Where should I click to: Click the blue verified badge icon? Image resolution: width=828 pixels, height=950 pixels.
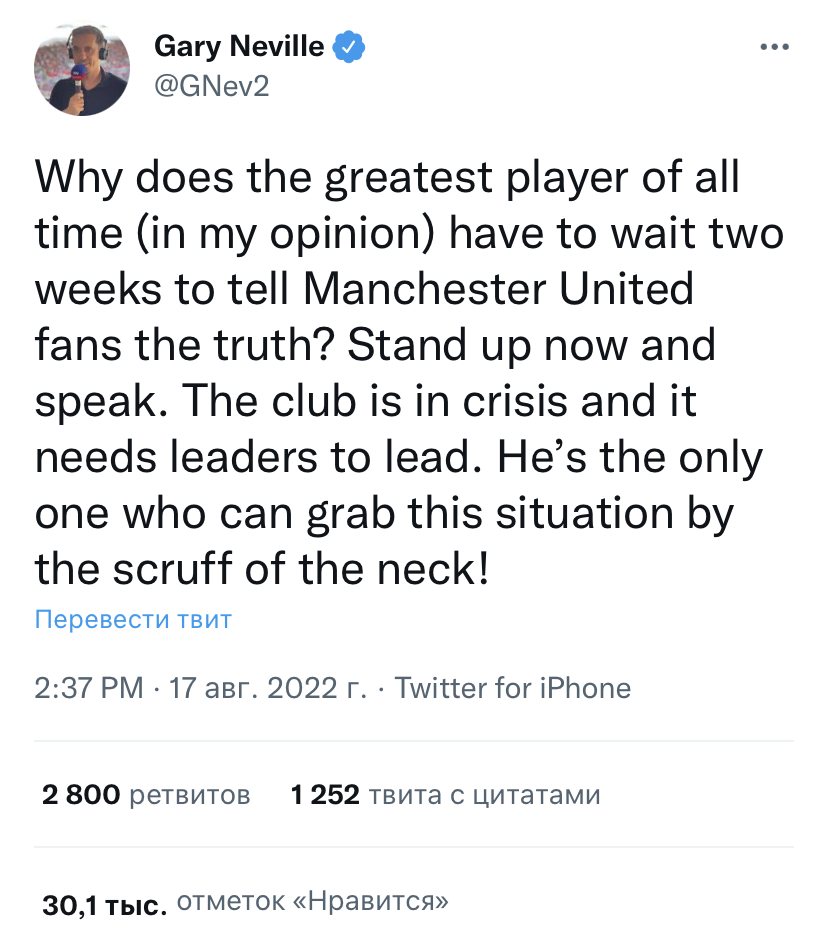click(x=349, y=46)
